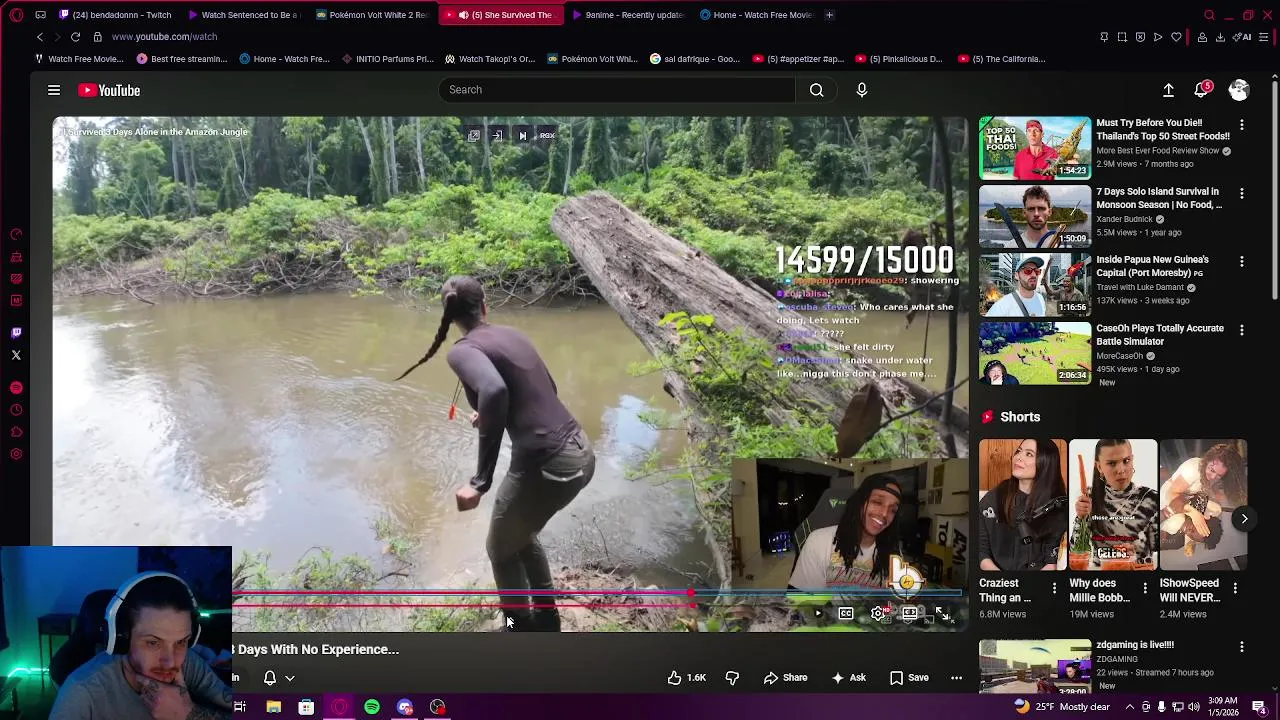Save the video to a playlist
The width and height of the screenshot is (1280, 720).
click(x=909, y=678)
